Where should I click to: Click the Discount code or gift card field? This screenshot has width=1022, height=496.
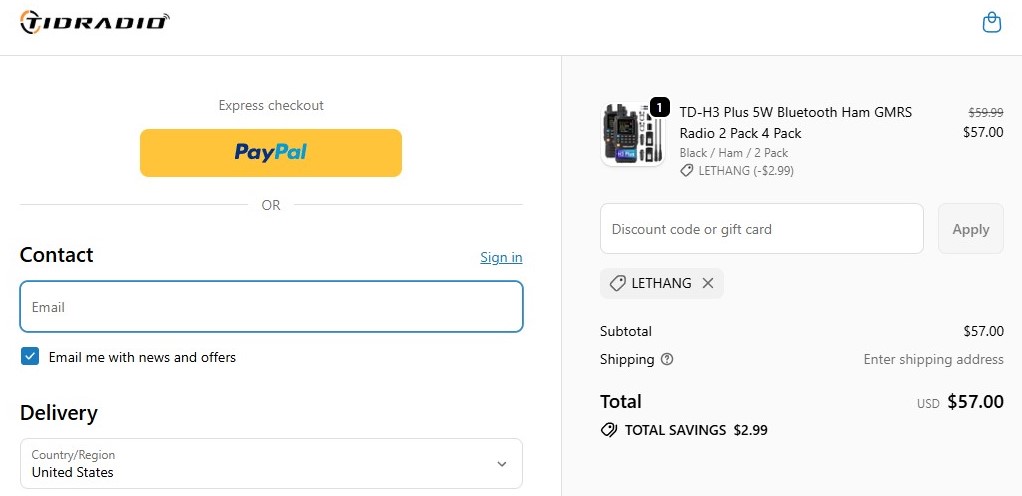pyautogui.click(x=761, y=229)
